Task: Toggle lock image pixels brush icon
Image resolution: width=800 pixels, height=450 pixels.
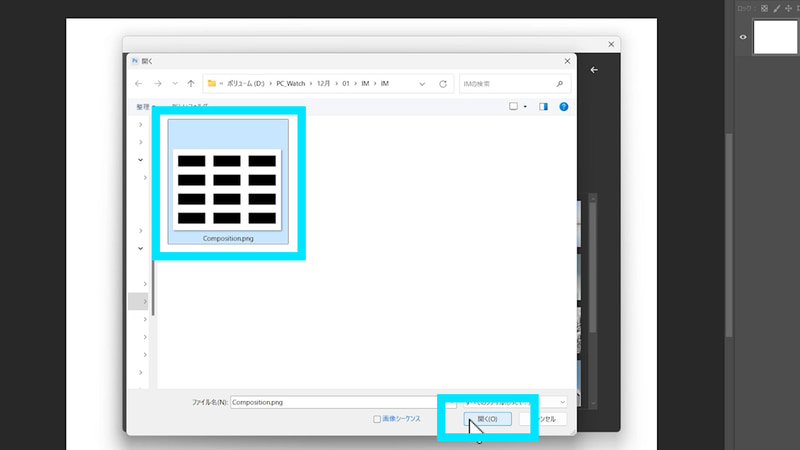Action: pyautogui.click(x=777, y=8)
